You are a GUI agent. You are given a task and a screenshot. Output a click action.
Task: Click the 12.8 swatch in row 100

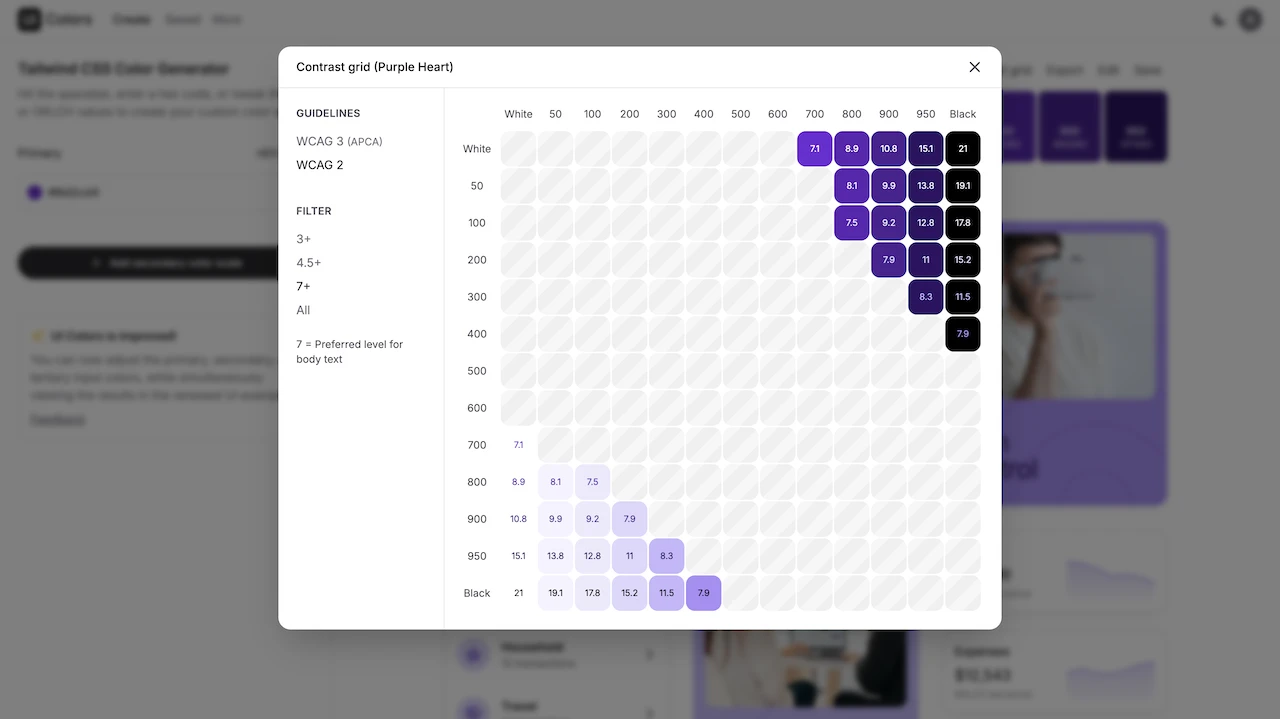[926, 223]
